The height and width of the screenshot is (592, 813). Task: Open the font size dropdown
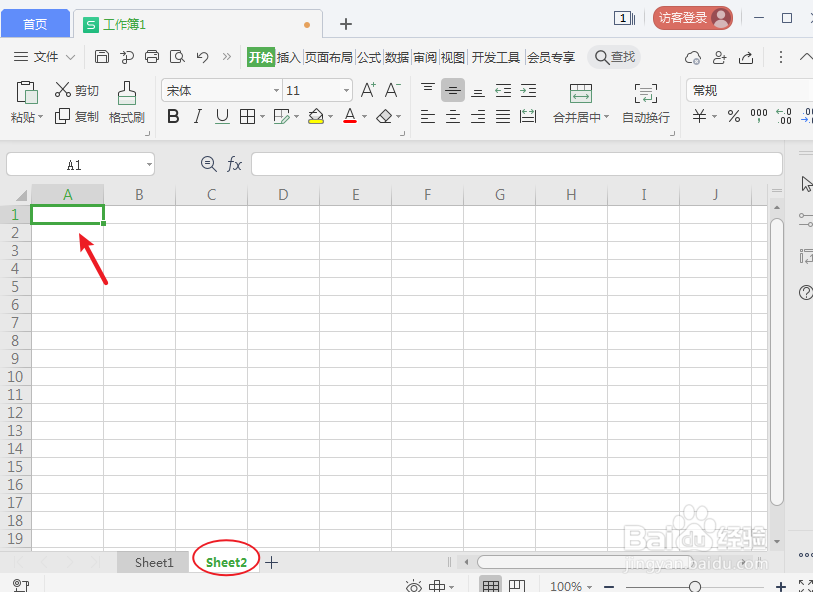click(x=346, y=91)
